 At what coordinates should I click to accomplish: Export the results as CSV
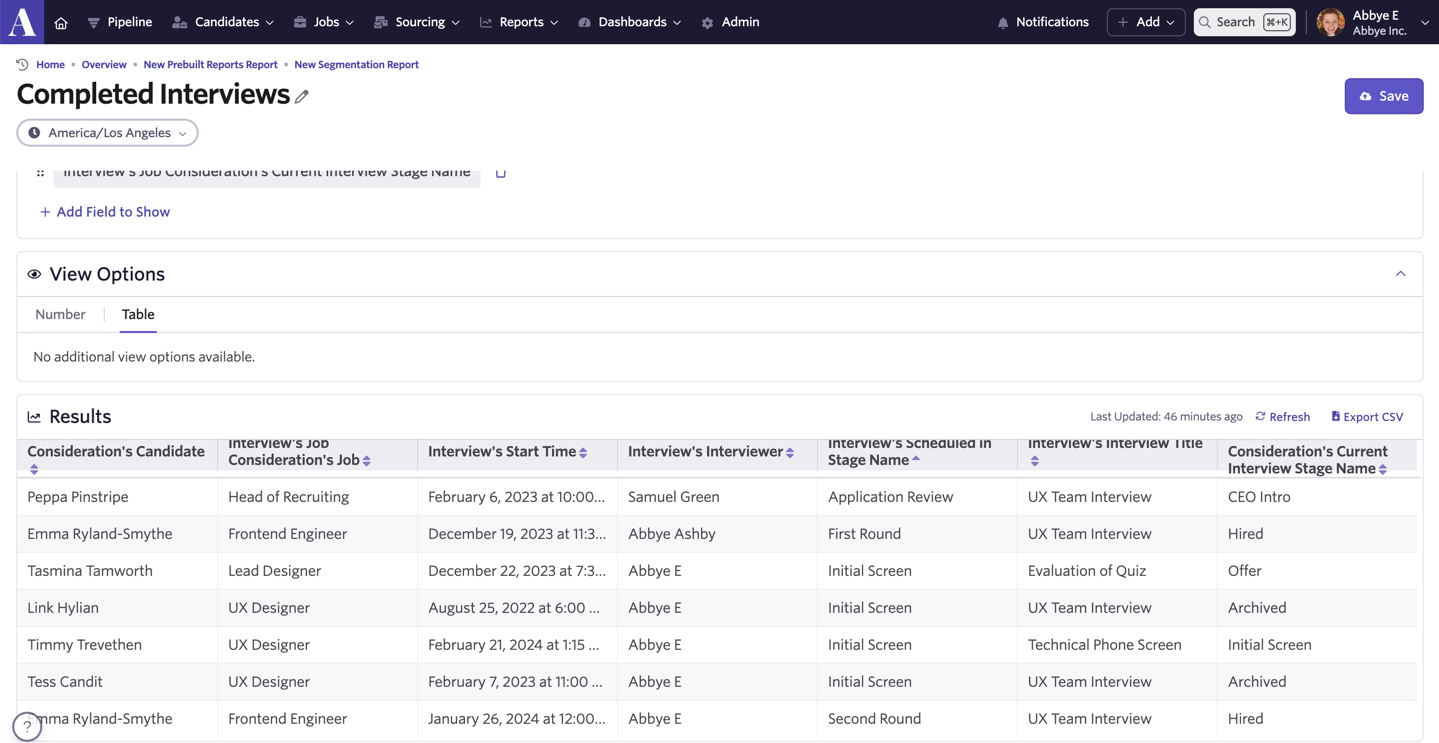1366,417
